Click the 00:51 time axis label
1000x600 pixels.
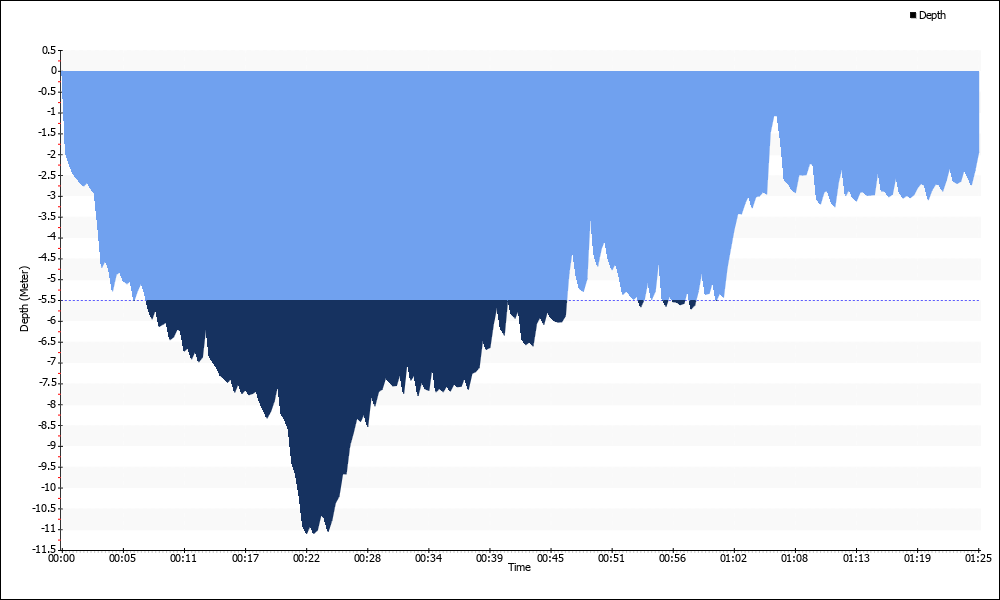point(612,559)
